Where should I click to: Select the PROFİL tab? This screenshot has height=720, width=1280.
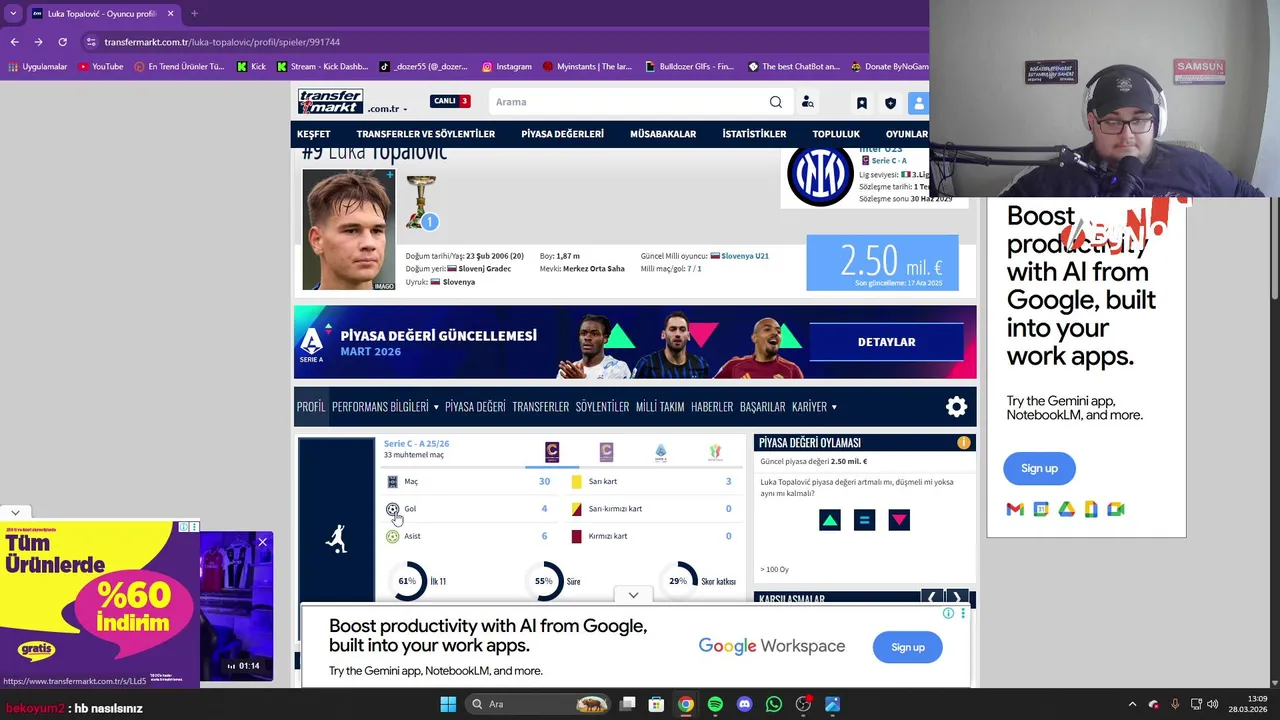pyautogui.click(x=311, y=407)
